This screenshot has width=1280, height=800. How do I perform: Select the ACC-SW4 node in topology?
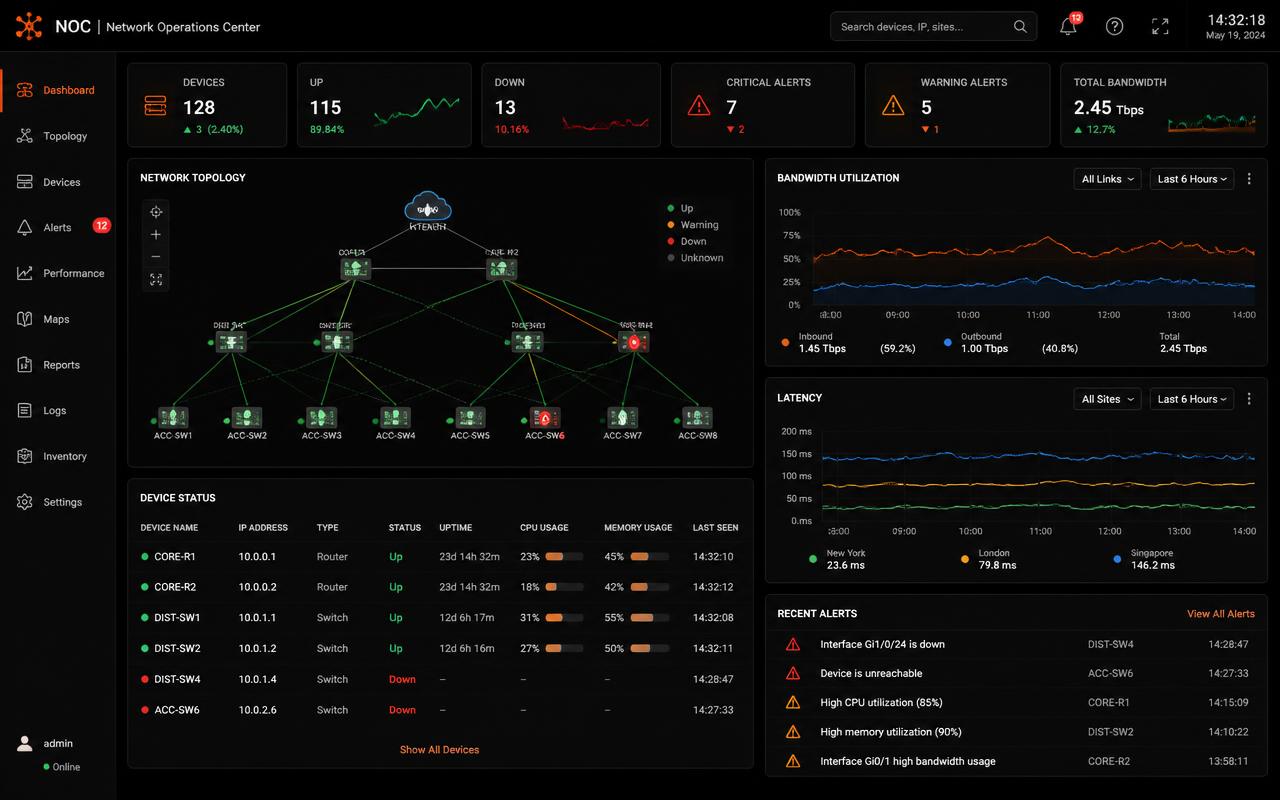point(395,417)
